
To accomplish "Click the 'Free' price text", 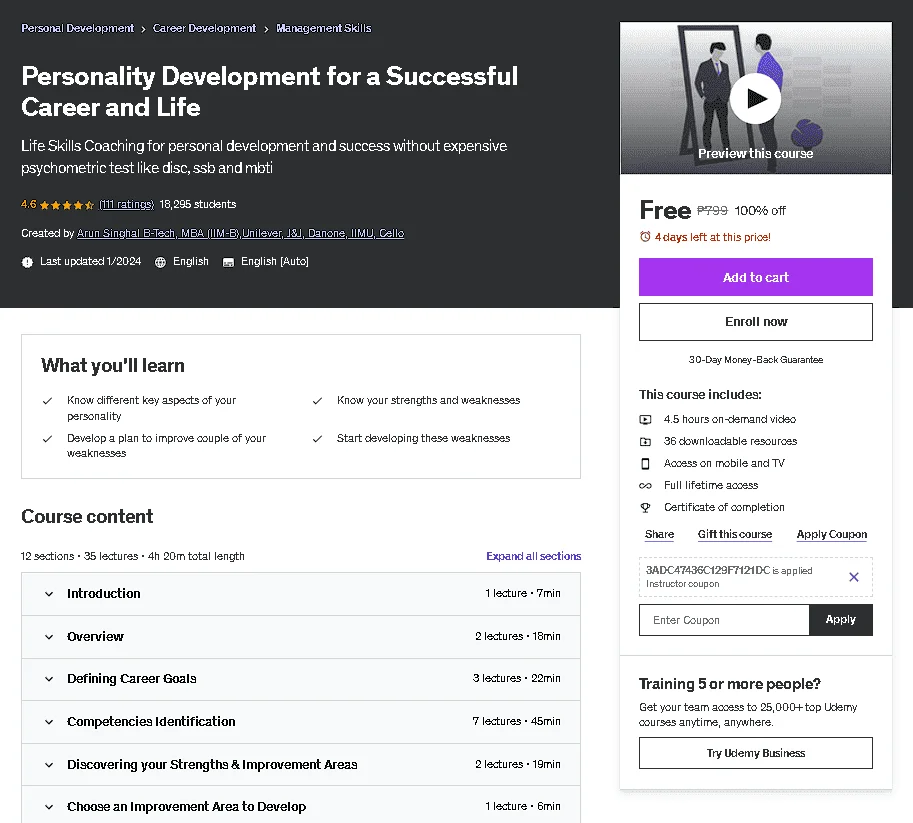I will pos(665,210).
